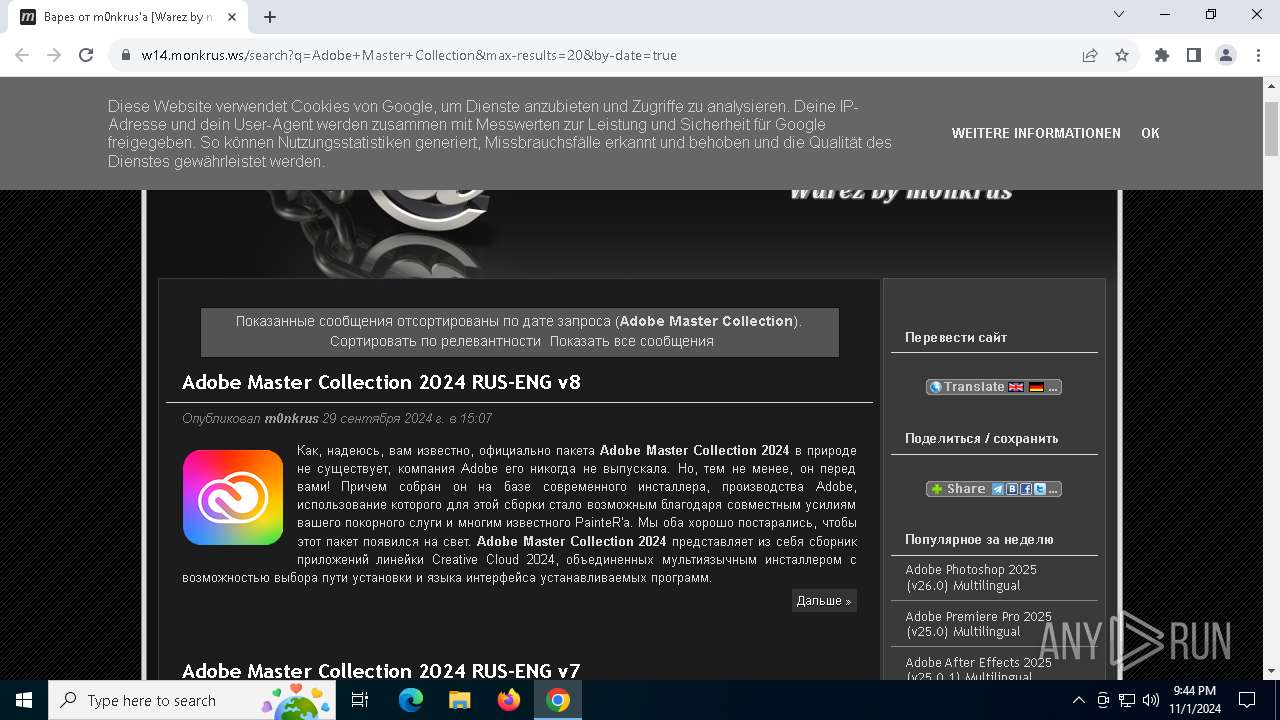1280x720 pixels.
Task: Share via the Twitter icon
Action: pyautogui.click(x=1040, y=489)
